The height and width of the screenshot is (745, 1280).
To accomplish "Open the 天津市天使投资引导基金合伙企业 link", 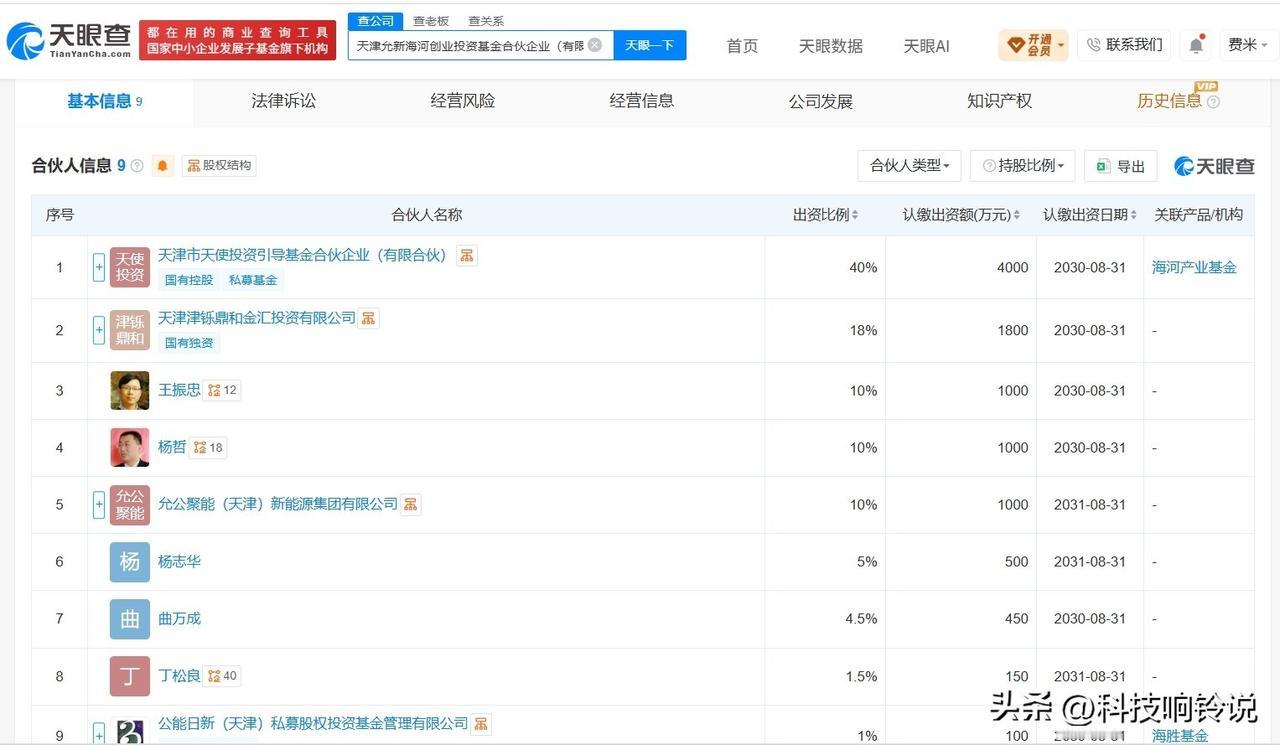I will point(302,255).
